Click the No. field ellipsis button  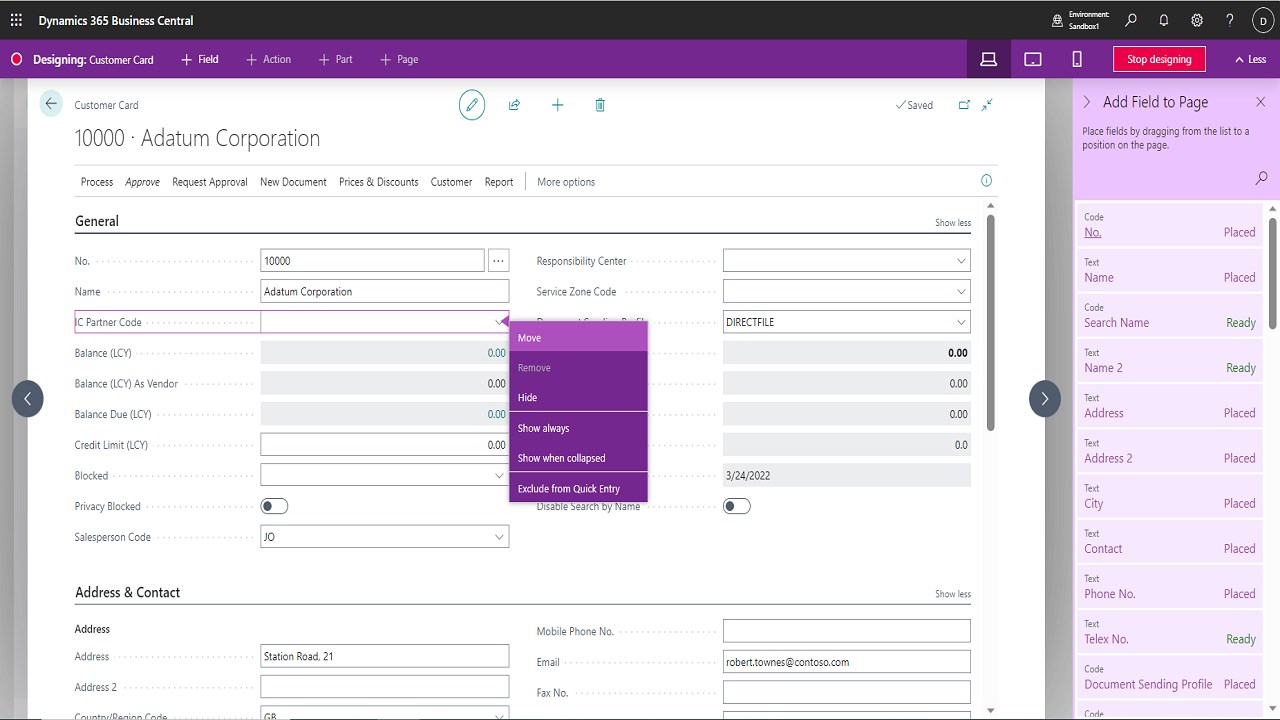498,261
